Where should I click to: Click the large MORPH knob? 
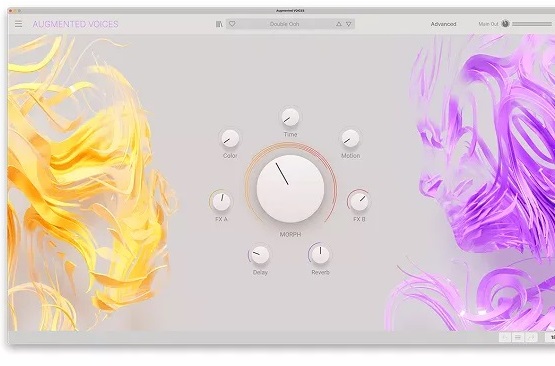290,188
